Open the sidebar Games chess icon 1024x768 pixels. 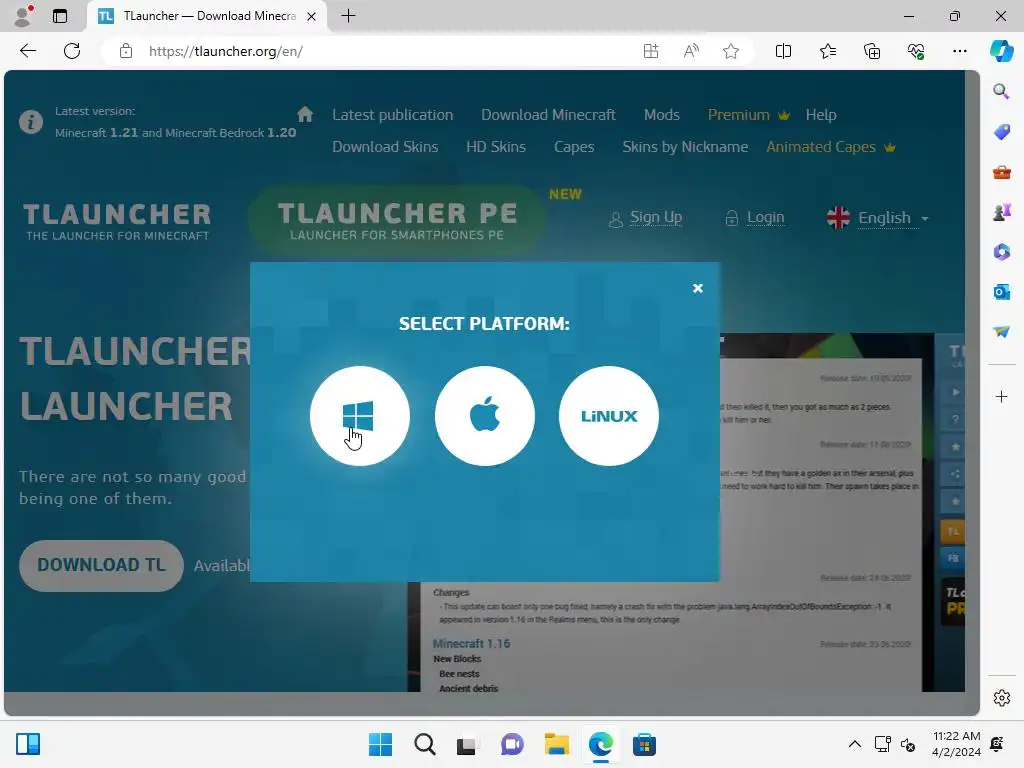coord(1001,212)
